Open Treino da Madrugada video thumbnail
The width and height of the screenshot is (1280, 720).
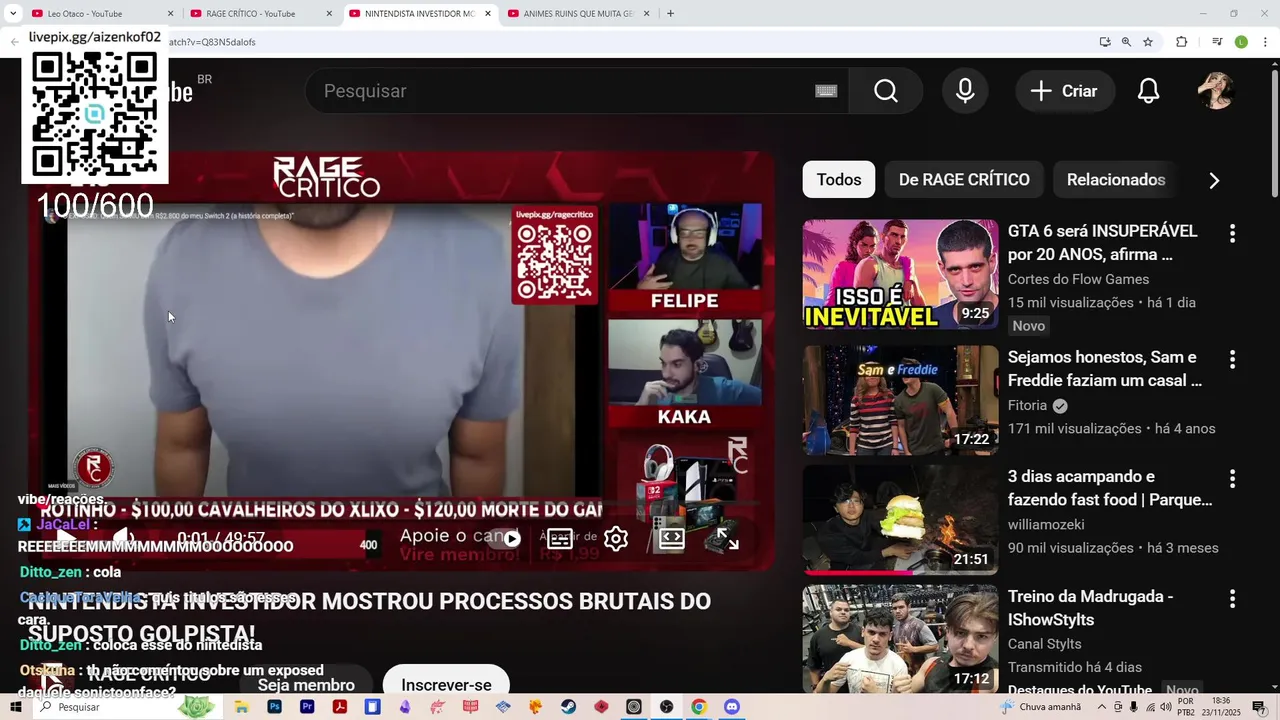coord(900,639)
